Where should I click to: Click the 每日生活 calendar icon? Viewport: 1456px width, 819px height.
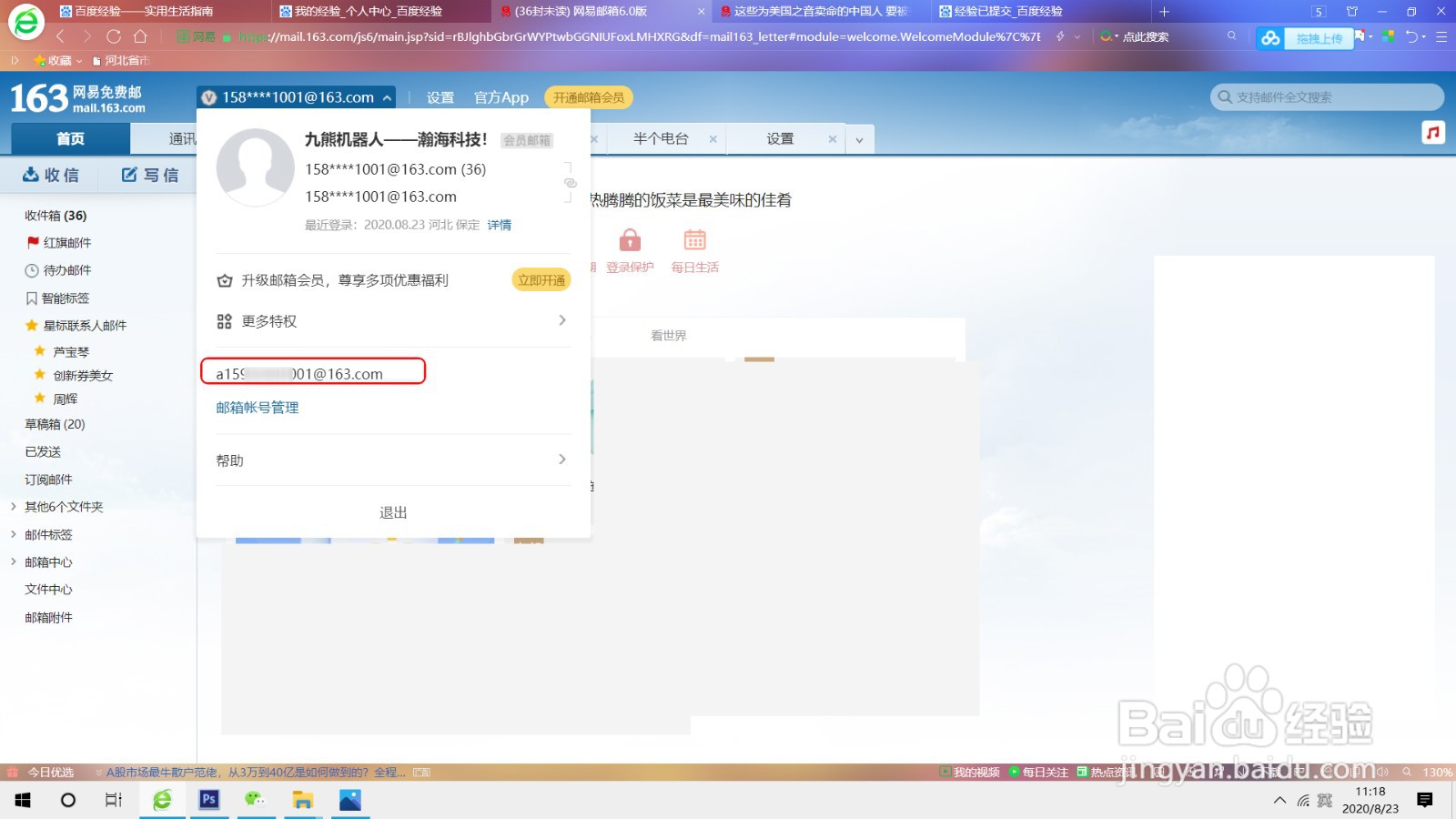(x=695, y=240)
